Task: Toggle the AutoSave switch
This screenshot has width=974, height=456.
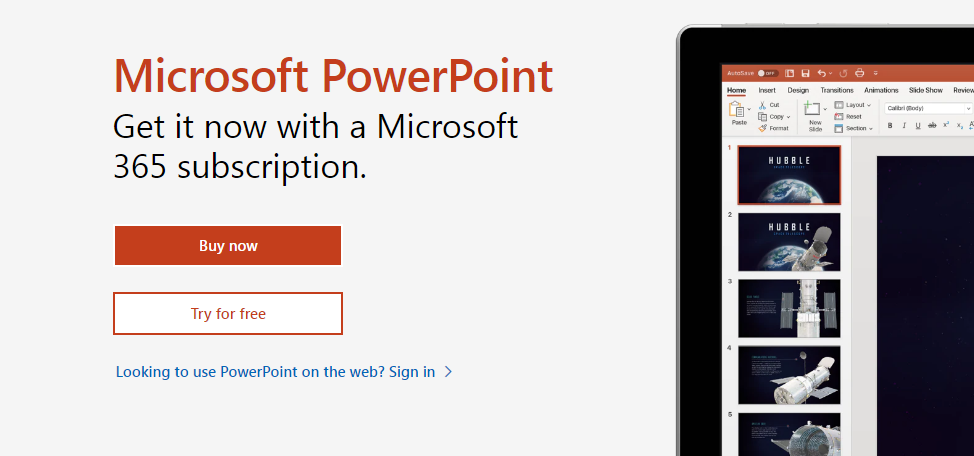Action: click(767, 73)
